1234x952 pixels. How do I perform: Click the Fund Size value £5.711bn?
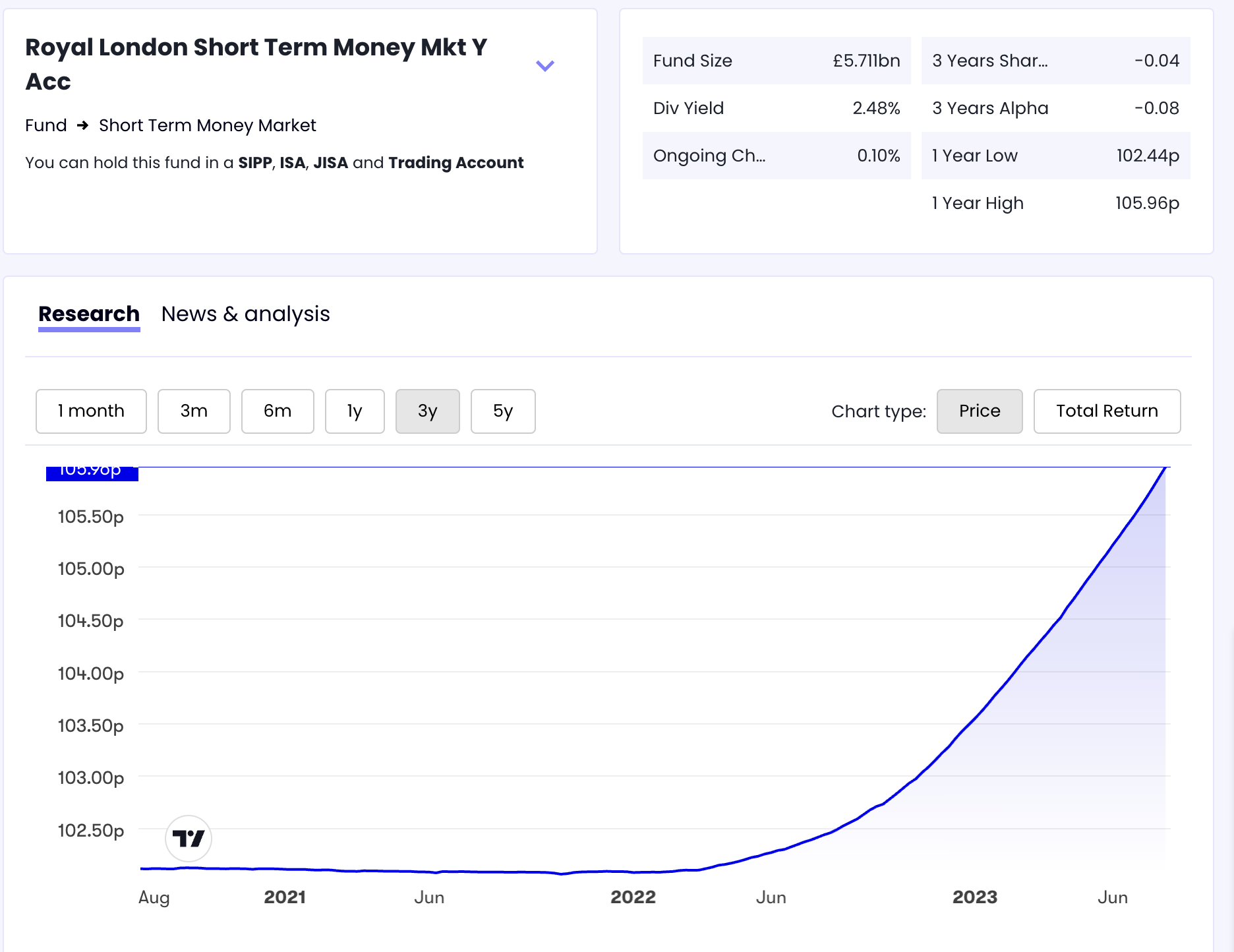click(866, 61)
